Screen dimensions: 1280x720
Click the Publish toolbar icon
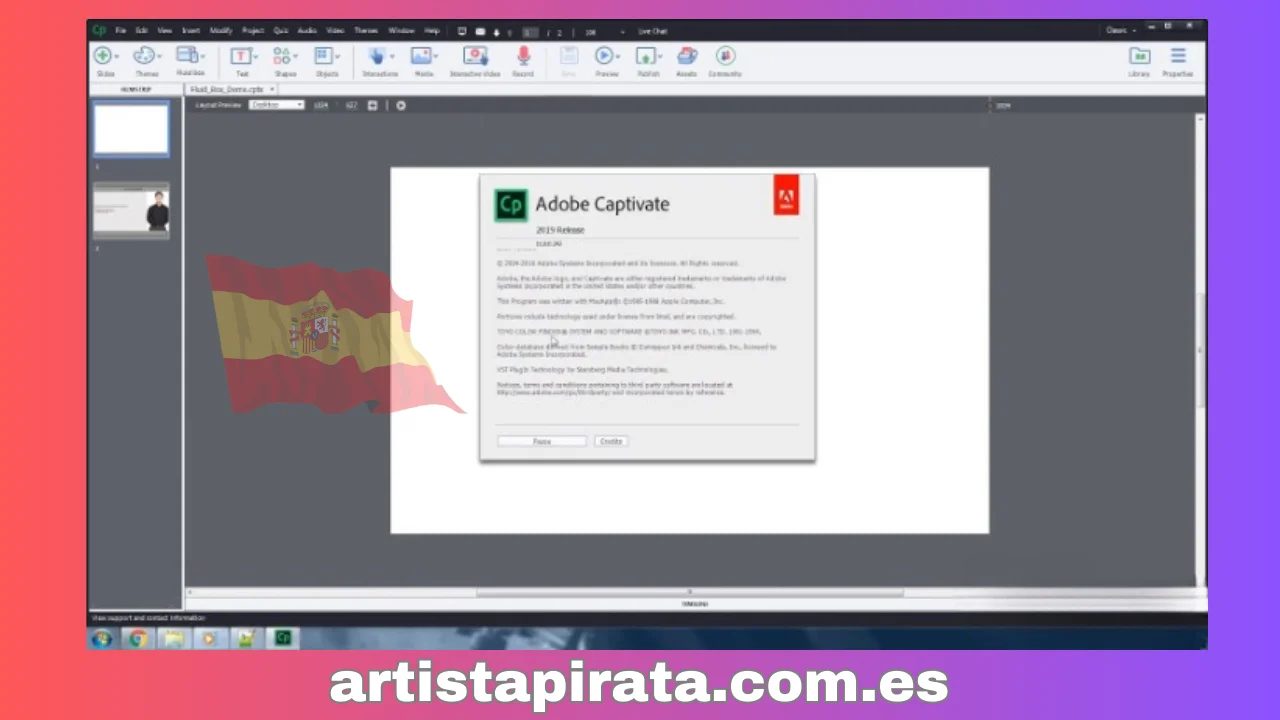[x=646, y=56]
